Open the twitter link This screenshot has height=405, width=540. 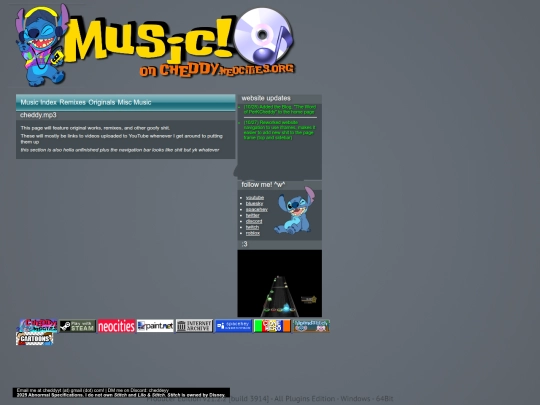[252, 215]
